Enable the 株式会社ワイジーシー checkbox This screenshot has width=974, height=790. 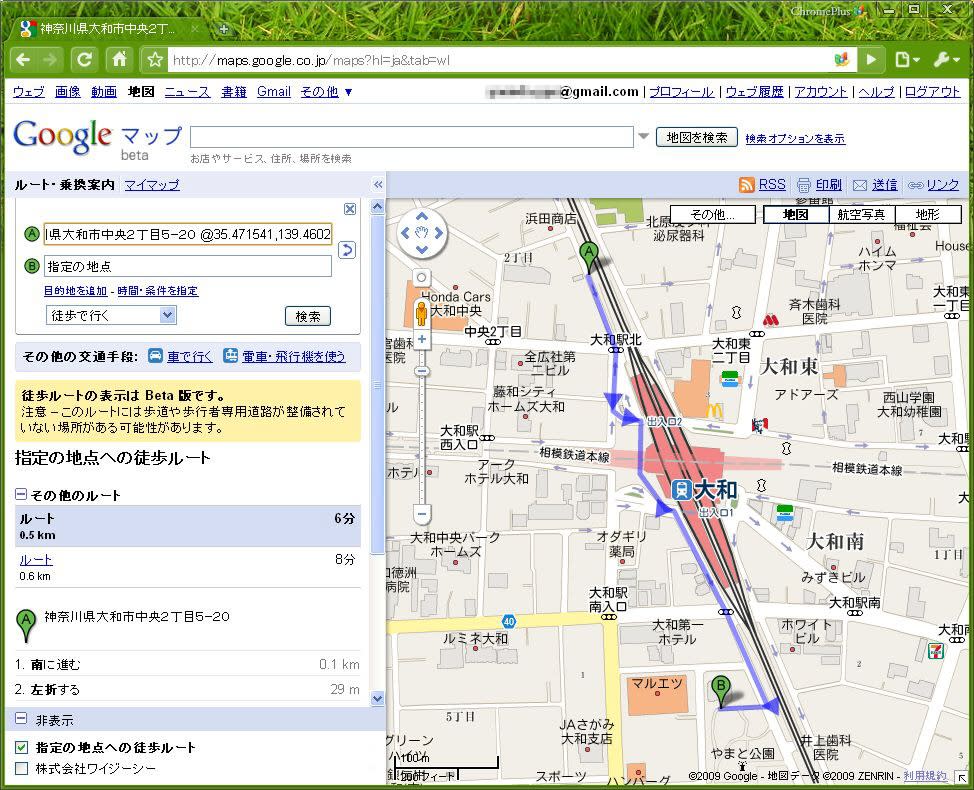(x=22, y=769)
